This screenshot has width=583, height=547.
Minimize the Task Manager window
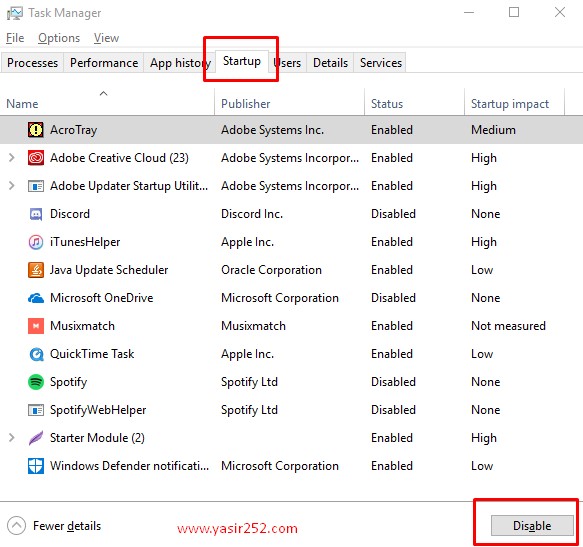click(469, 12)
